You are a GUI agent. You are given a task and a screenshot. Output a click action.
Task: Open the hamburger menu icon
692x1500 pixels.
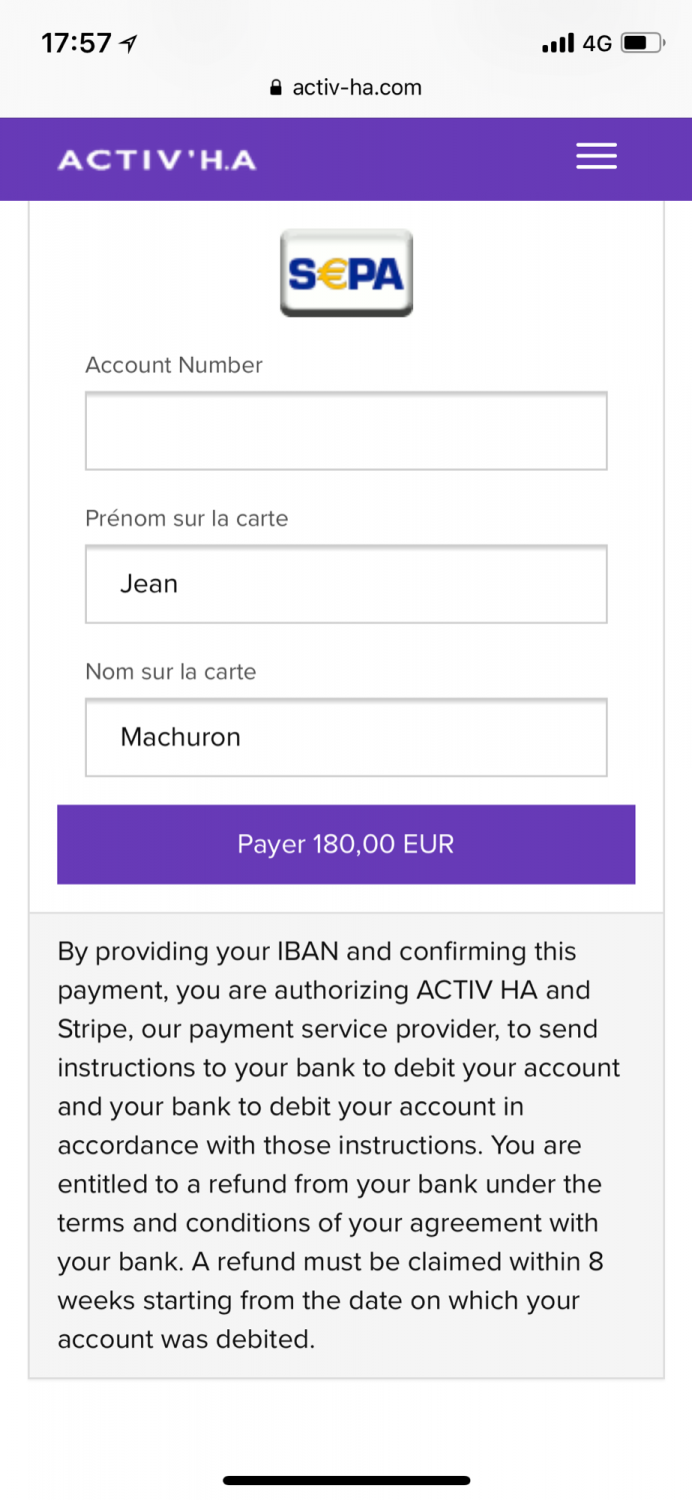click(x=596, y=157)
